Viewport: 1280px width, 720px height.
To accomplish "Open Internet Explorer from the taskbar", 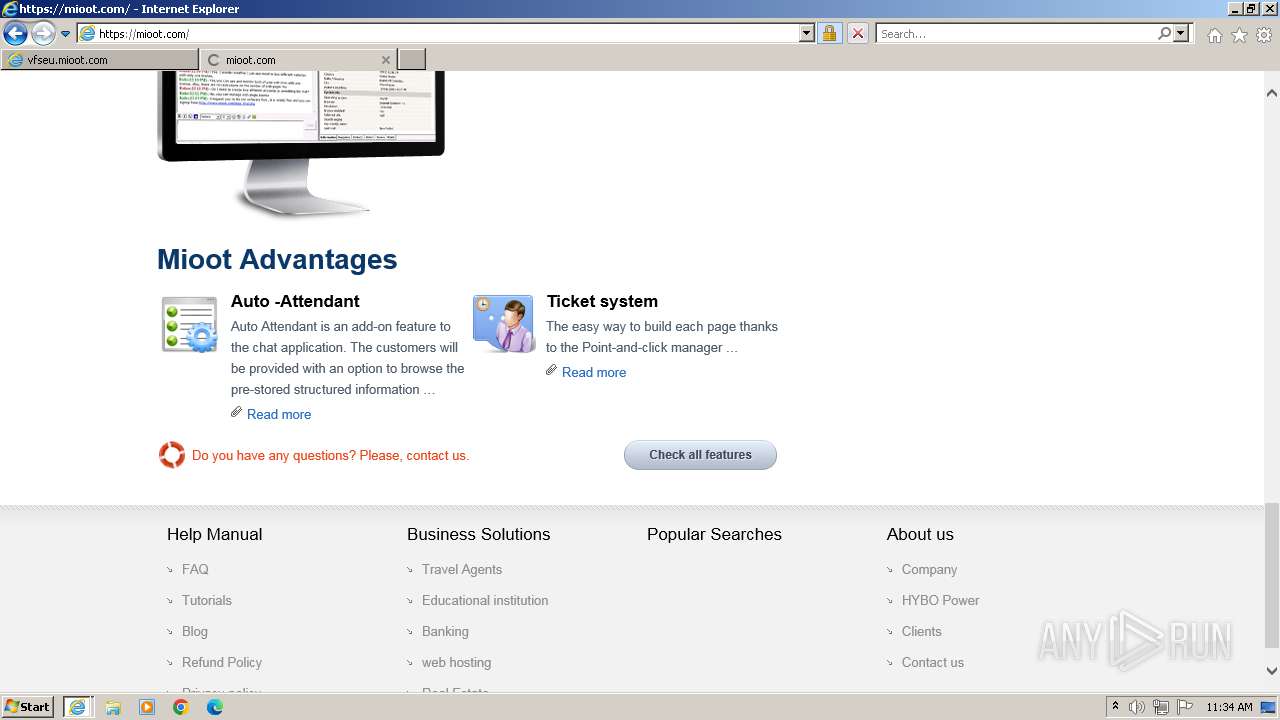I will tap(77, 707).
